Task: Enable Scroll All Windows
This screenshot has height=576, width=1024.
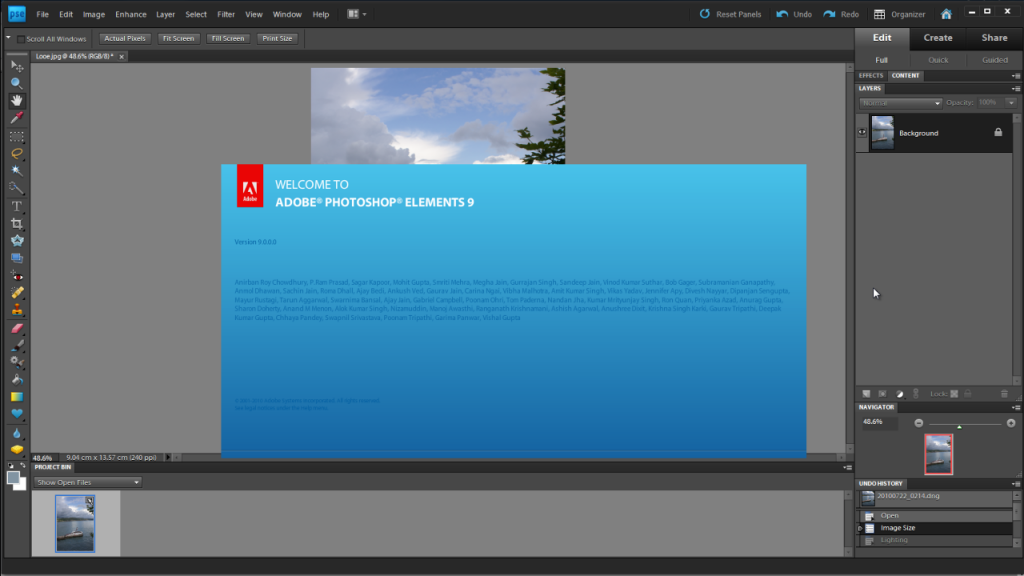Action: click(21, 37)
